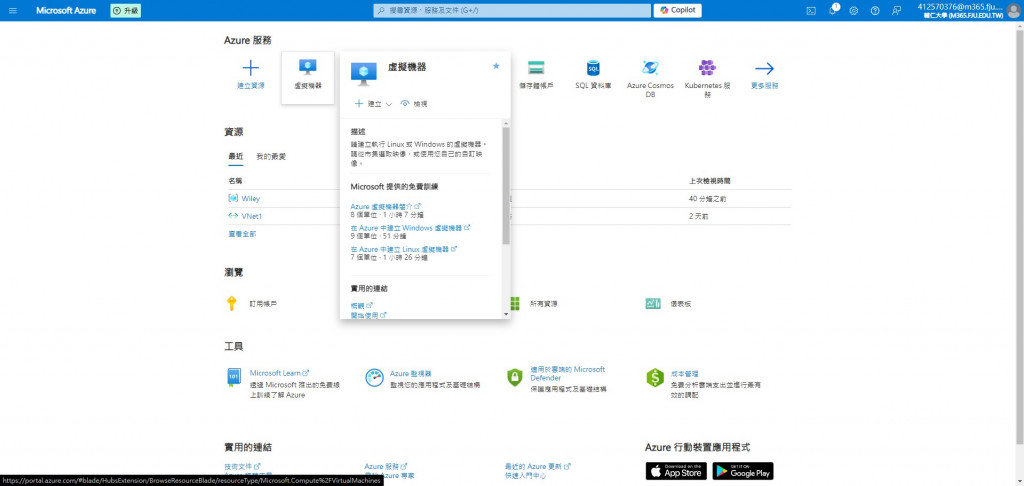Open portal settings gear
Screen dimensions: 1024x486
(x=854, y=10)
